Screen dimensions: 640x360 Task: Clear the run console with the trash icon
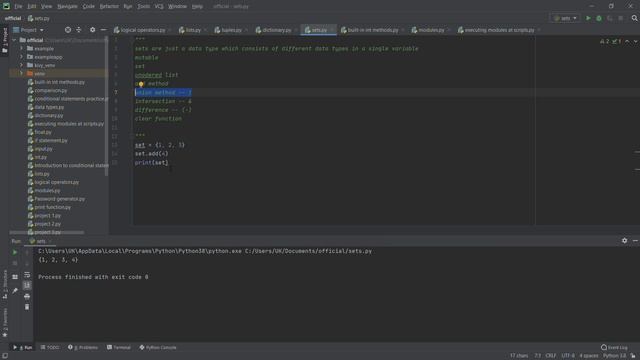click(x=27, y=307)
